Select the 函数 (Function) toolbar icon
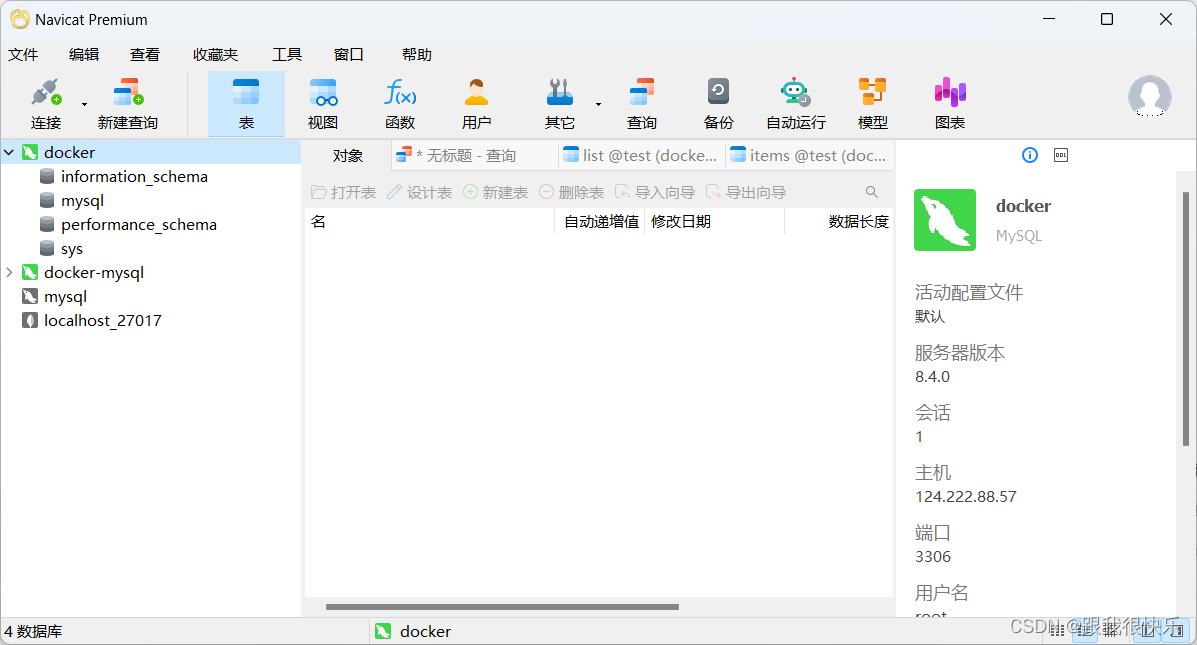The width and height of the screenshot is (1197, 645). [x=400, y=93]
